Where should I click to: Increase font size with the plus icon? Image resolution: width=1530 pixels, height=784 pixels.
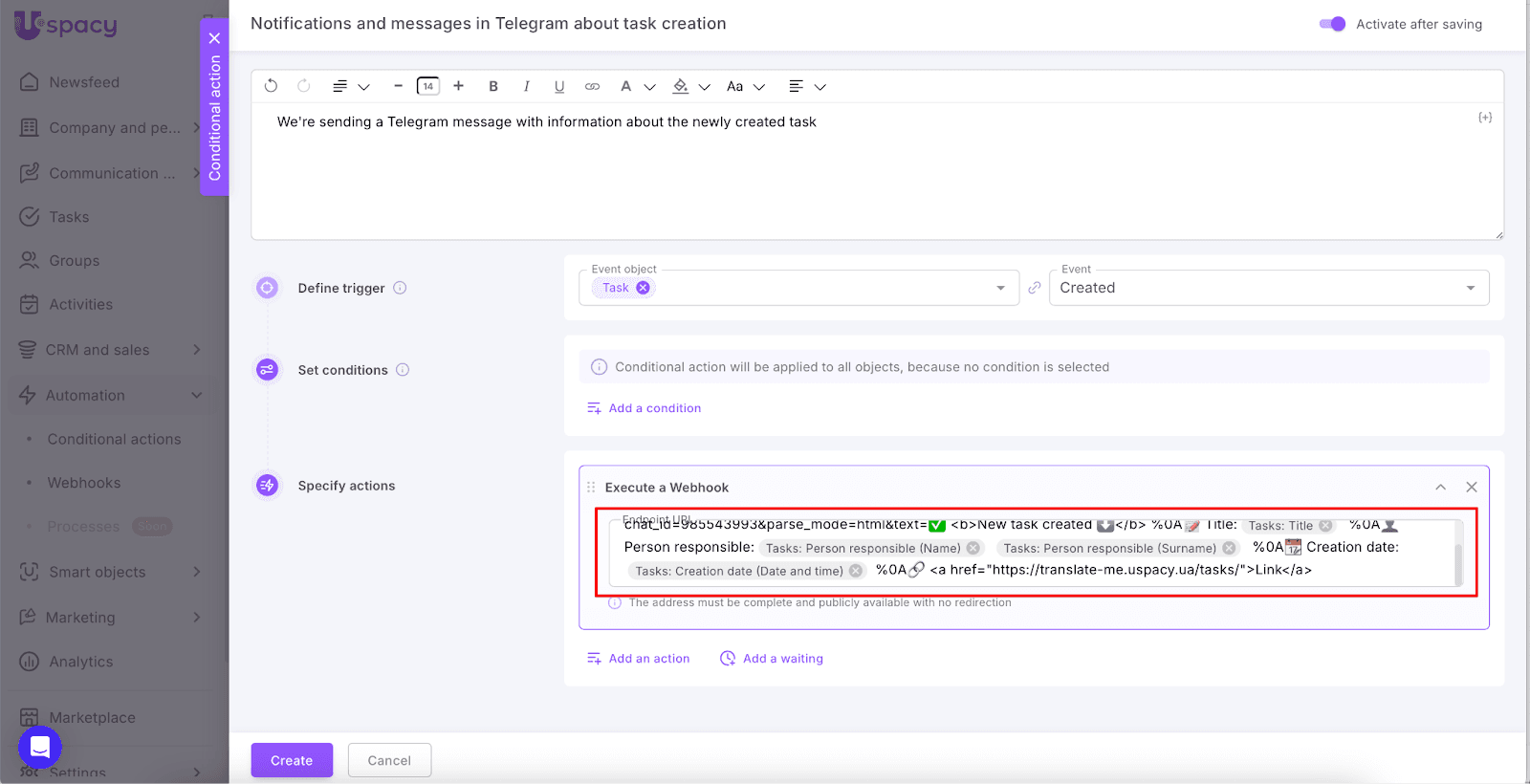(459, 86)
